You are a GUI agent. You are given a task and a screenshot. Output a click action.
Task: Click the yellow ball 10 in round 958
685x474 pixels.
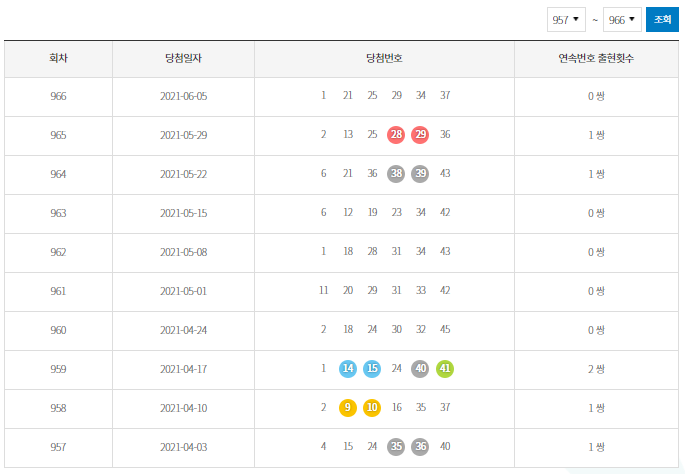[372, 408]
